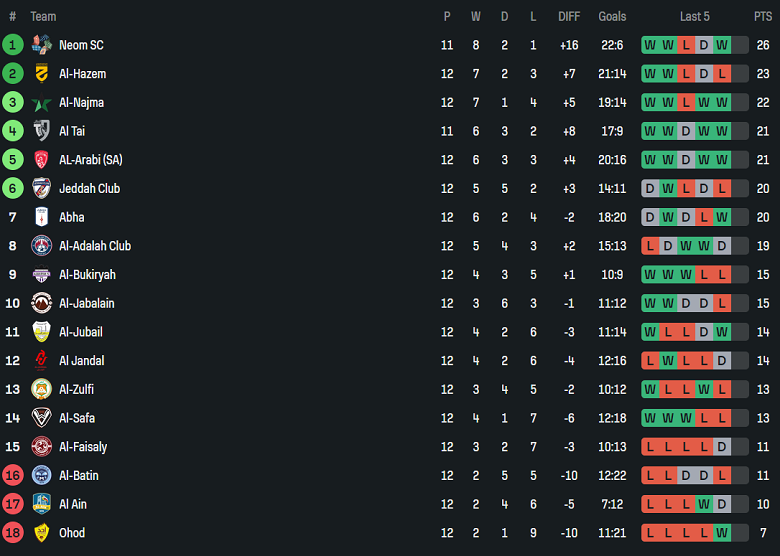
Task: Click the rank 1 green position circle
Action: [13, 45]
